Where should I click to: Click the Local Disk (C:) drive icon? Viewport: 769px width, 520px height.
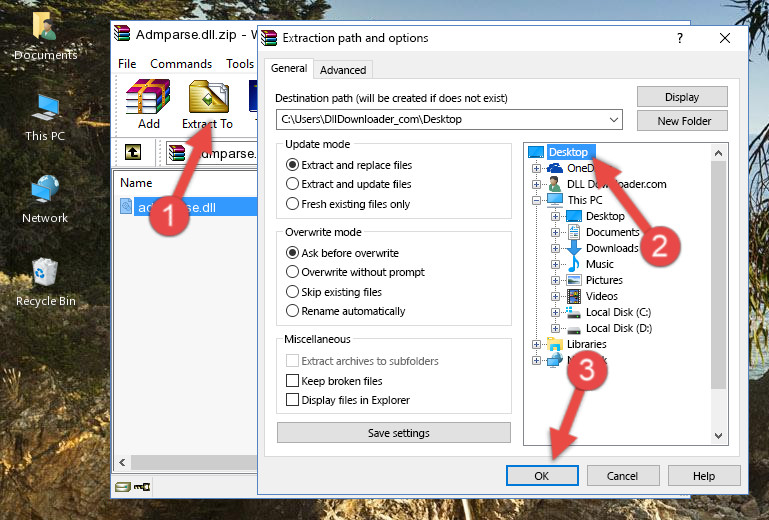point(573,312)
